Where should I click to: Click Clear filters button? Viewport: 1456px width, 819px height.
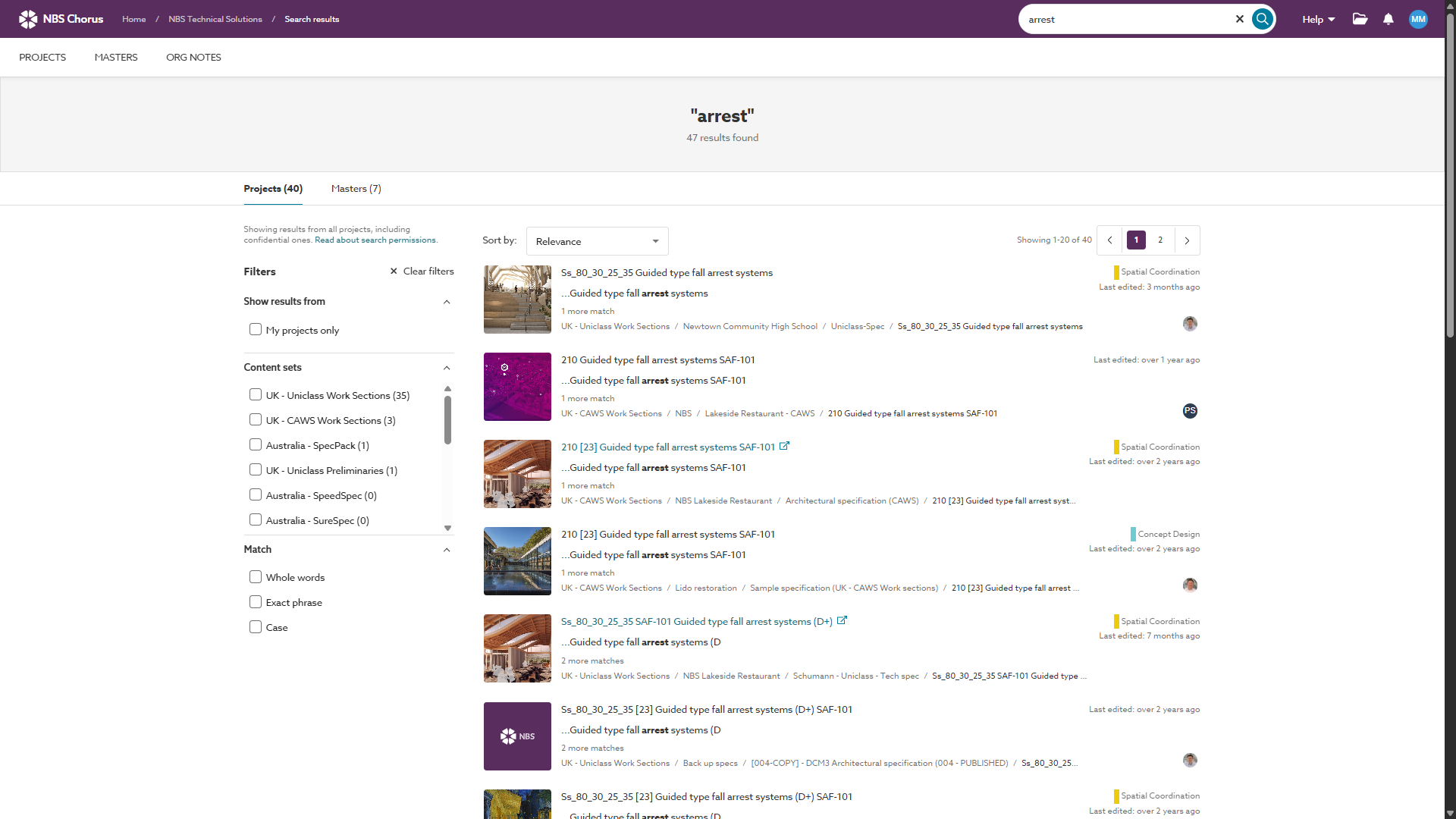pos(422,271)
